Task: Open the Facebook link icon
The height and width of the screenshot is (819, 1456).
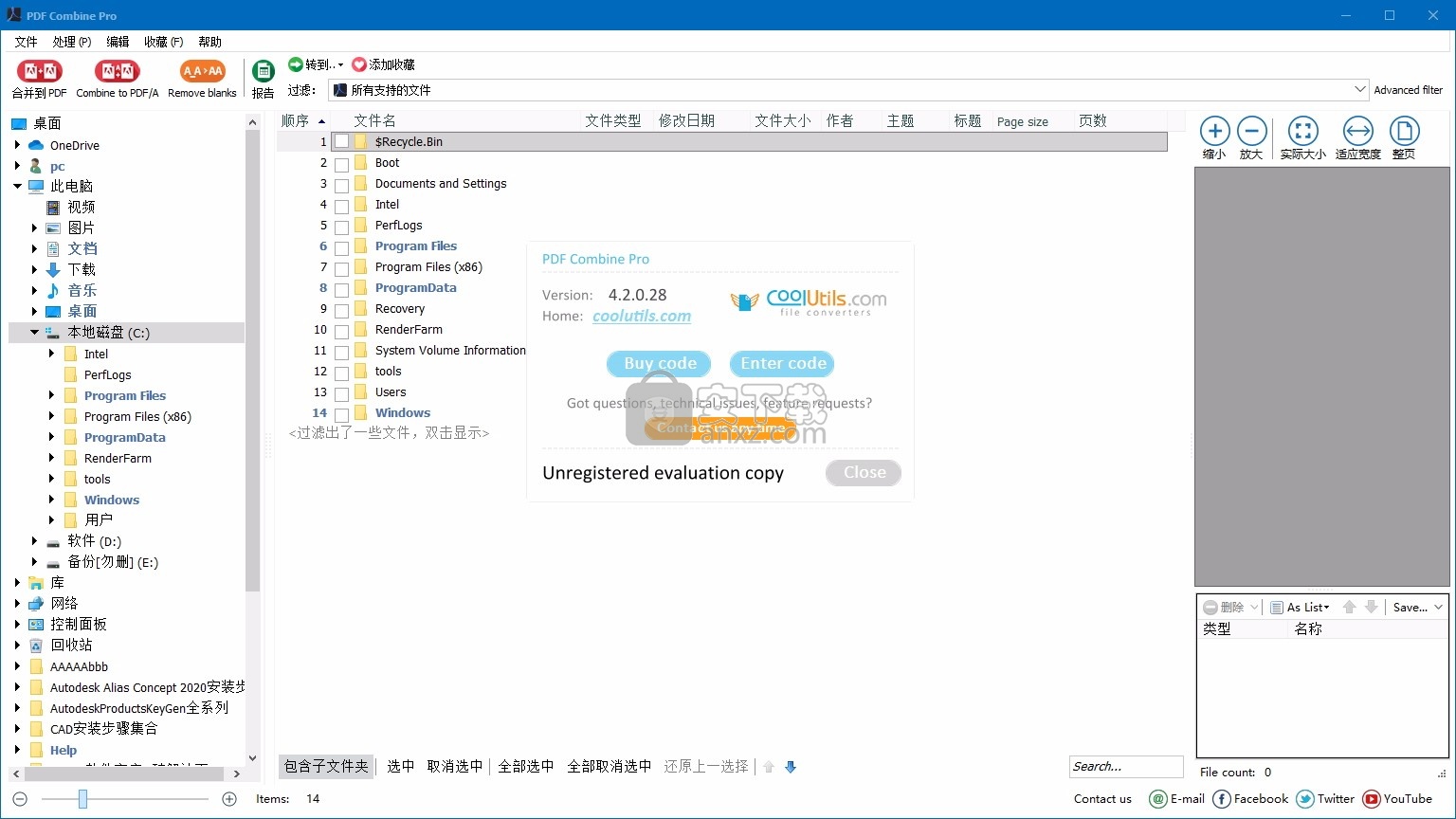Action: tap(1222, 799)
